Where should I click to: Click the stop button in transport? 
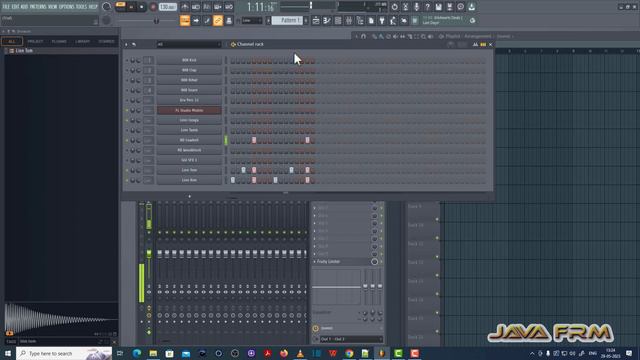coord(141,7)
